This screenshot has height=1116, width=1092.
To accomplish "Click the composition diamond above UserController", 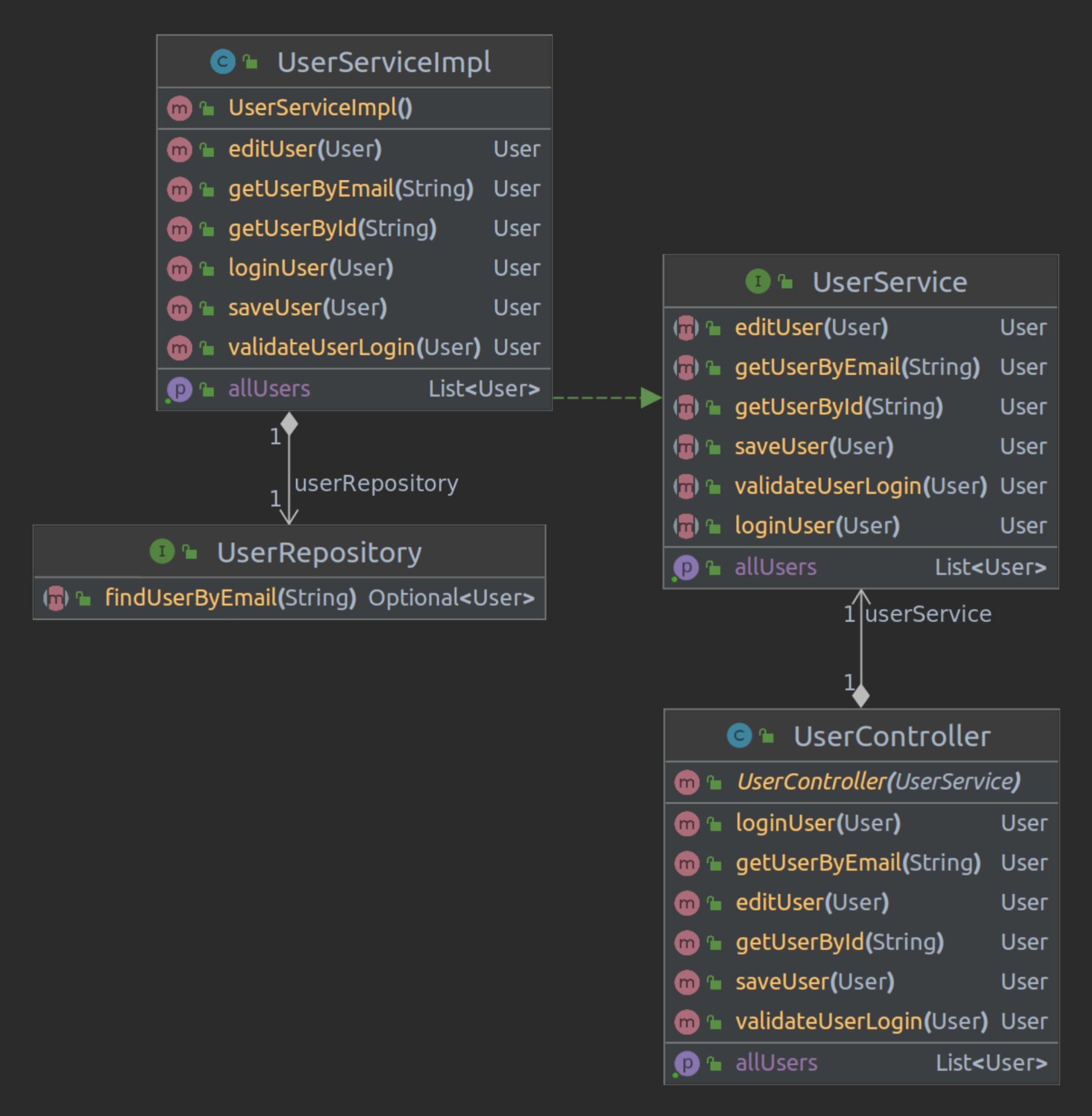I will point(860,695).
